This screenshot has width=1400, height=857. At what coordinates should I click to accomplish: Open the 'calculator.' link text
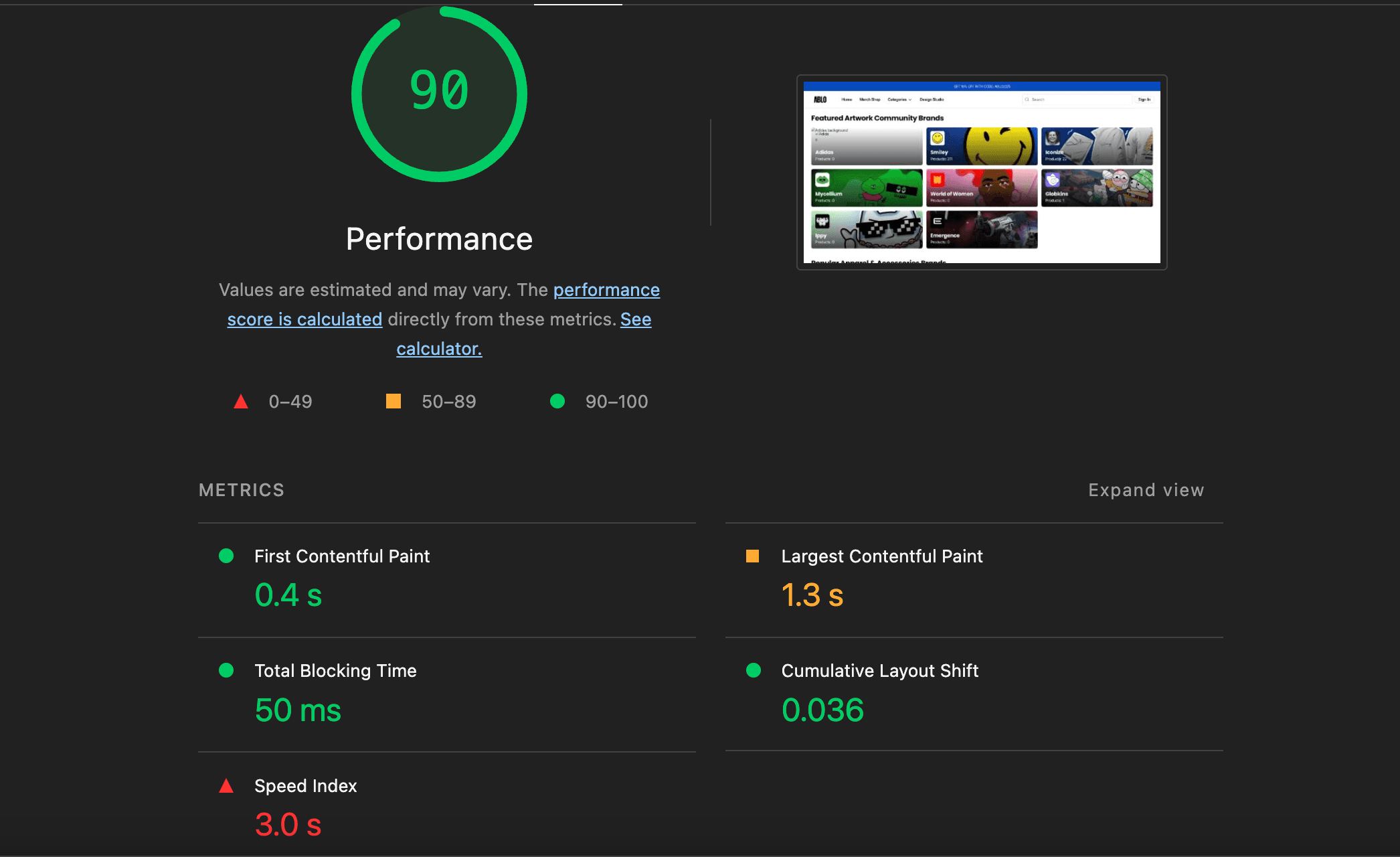[439, 349]
